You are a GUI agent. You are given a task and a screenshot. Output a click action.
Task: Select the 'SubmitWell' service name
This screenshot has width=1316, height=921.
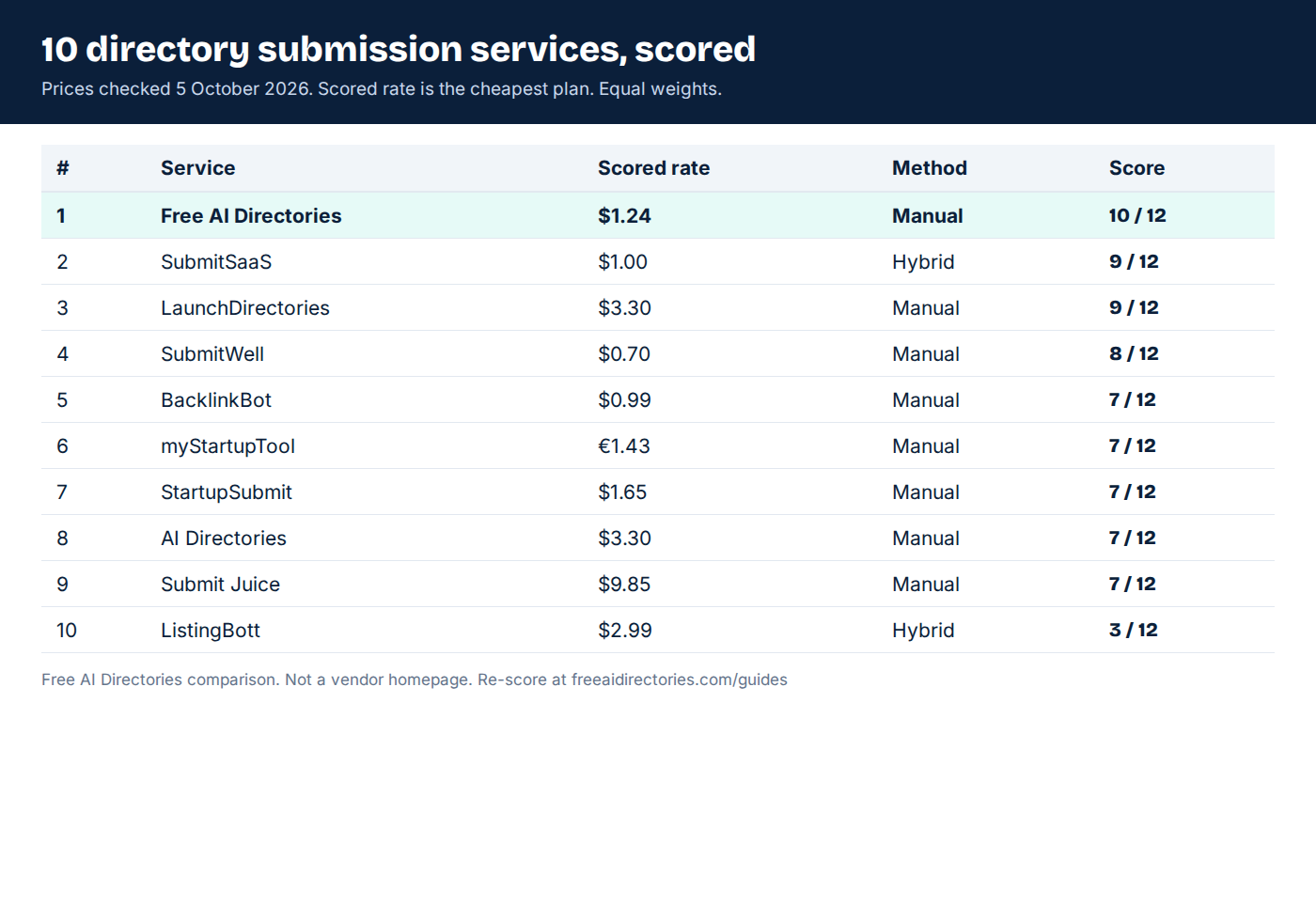[x=212, y=354]
